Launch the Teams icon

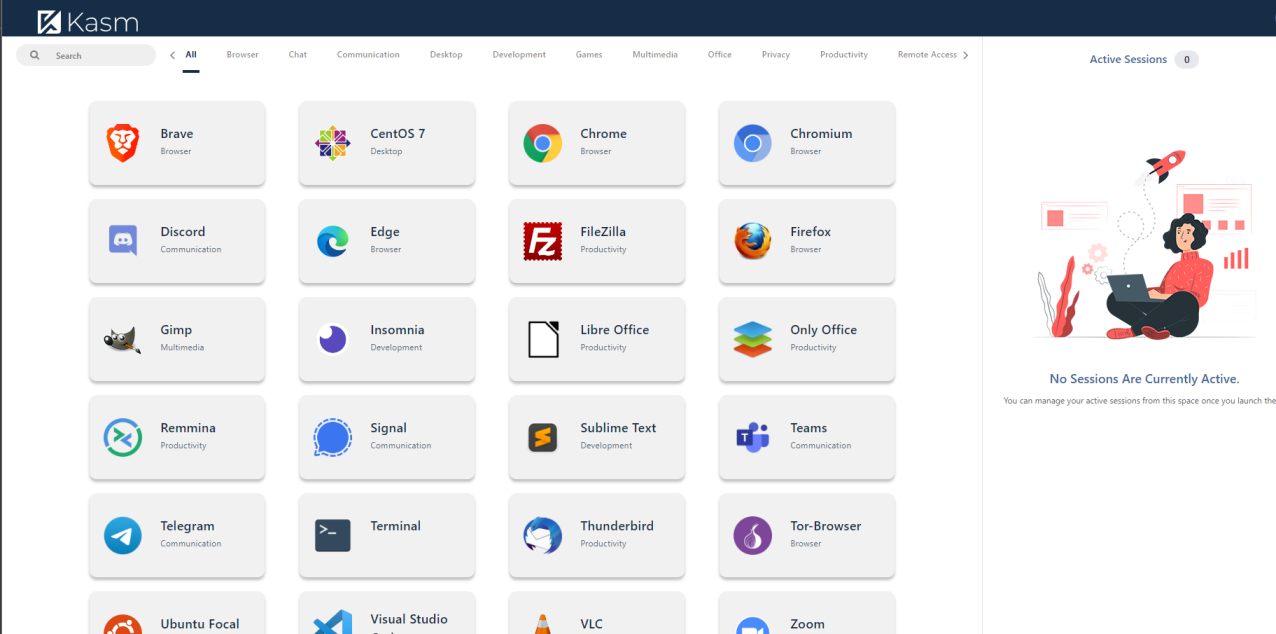point(753,437)
